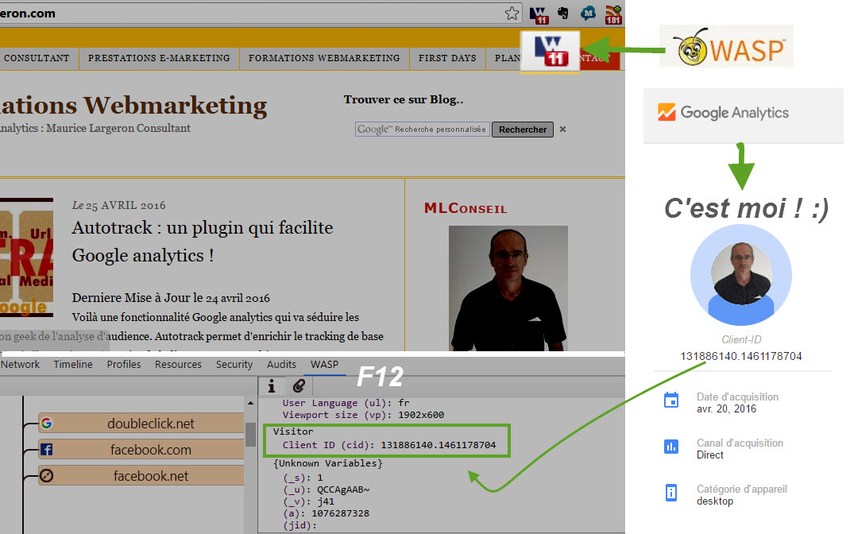Click the Rechercher button
The height and width of the screenshot is (534, 850).
[523, 130]
